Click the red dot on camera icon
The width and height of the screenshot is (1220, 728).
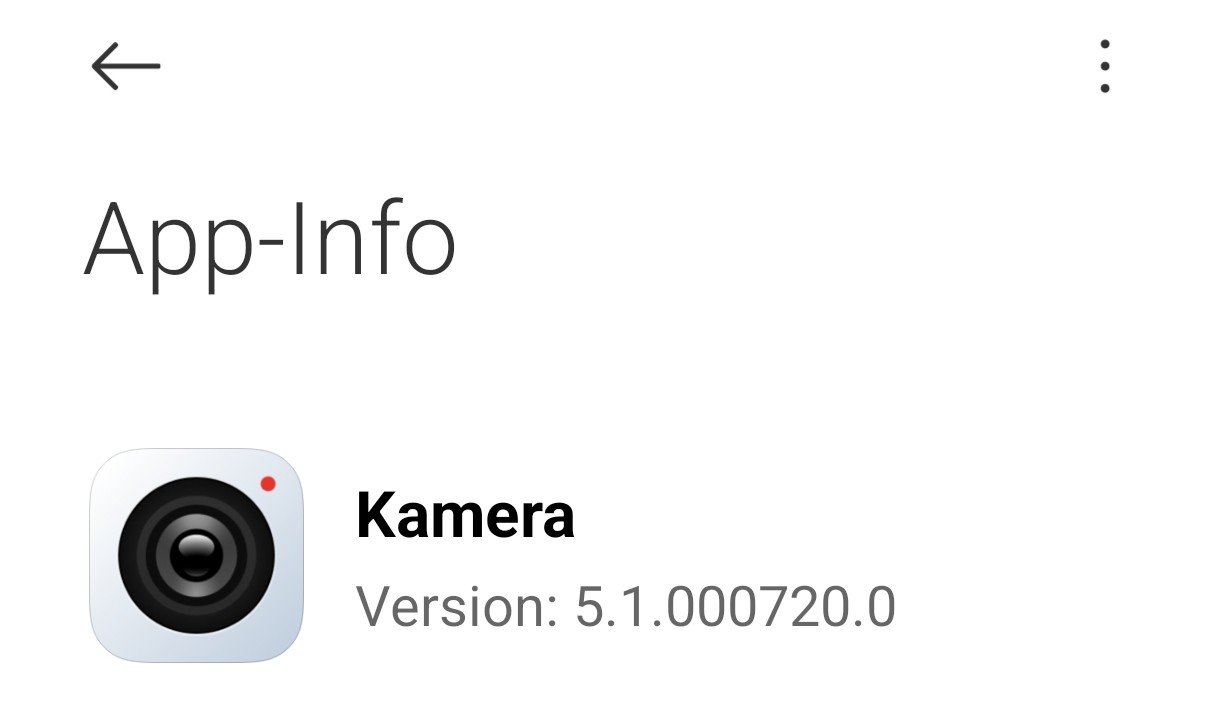[268, 484]
